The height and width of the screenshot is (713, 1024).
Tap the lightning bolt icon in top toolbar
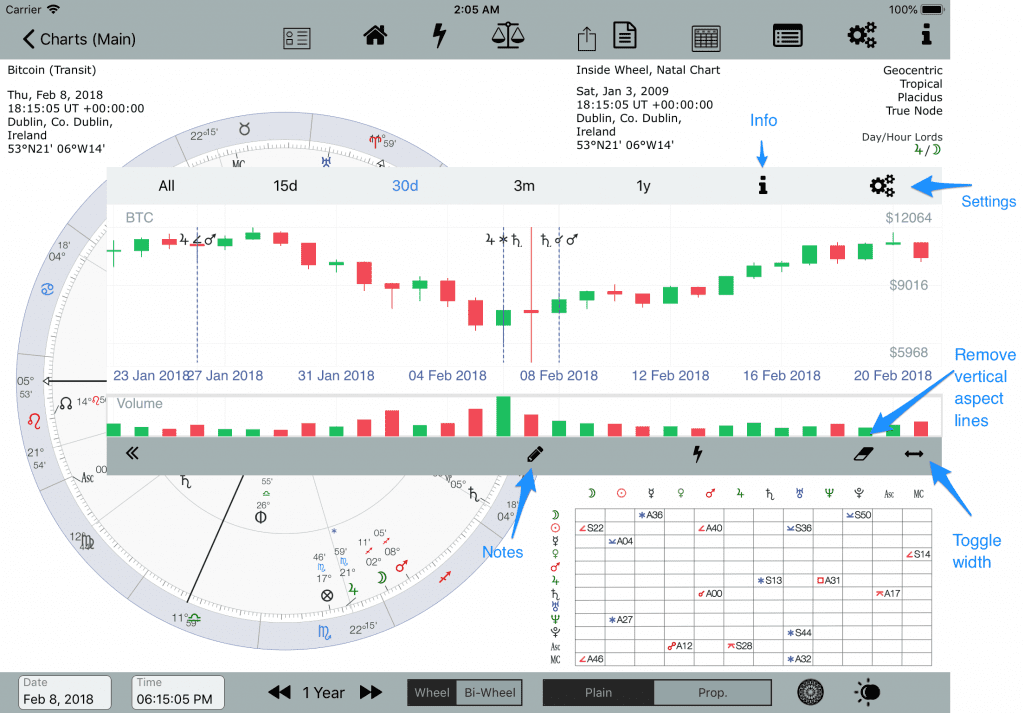(440, 35)
